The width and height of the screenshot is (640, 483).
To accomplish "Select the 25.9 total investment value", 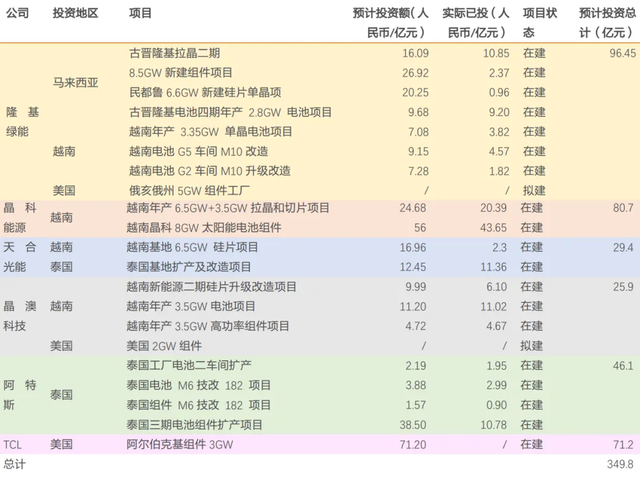I will click(x=623, y=287).
